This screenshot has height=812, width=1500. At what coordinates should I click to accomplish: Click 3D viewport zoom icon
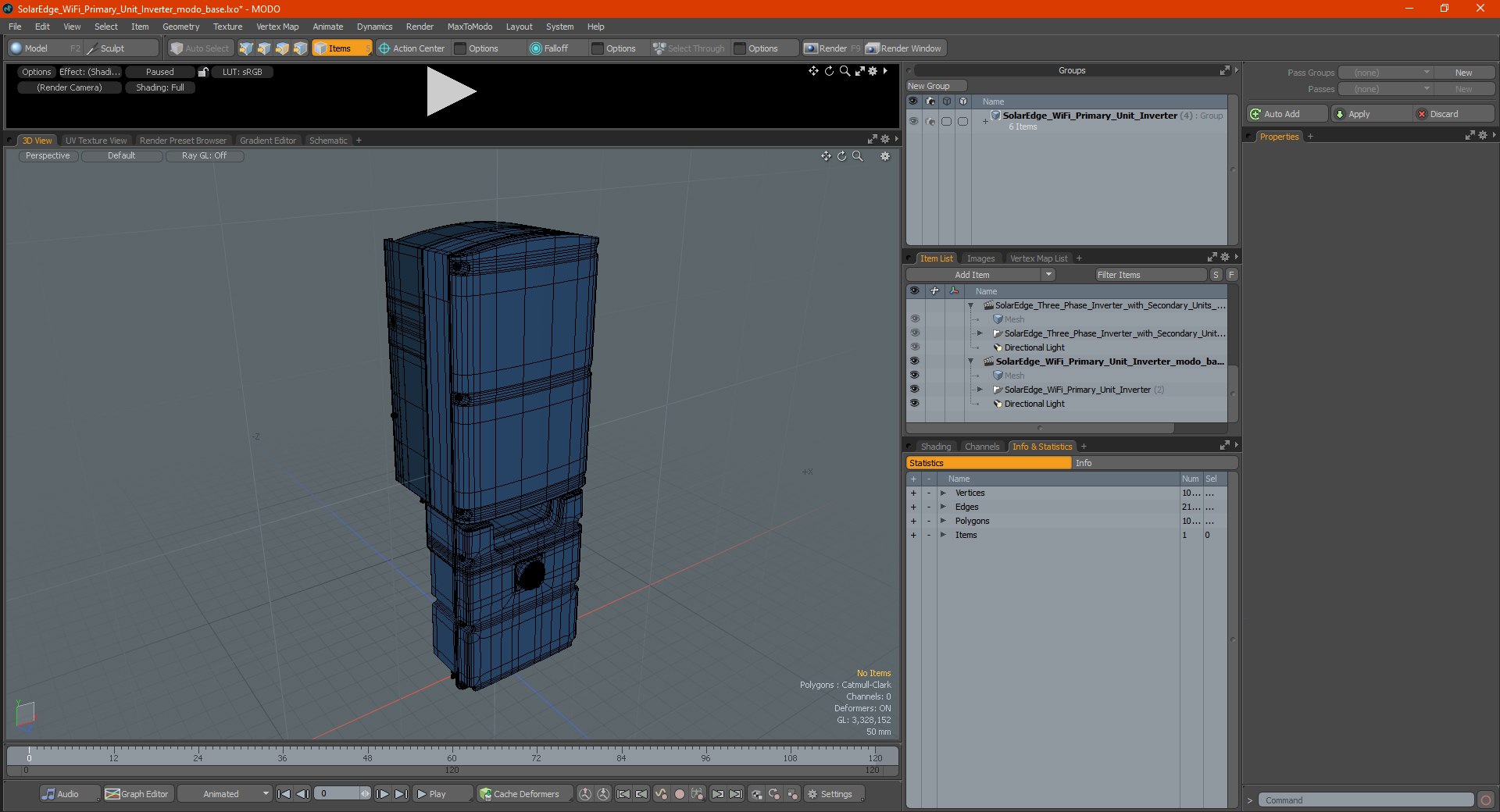858,156
